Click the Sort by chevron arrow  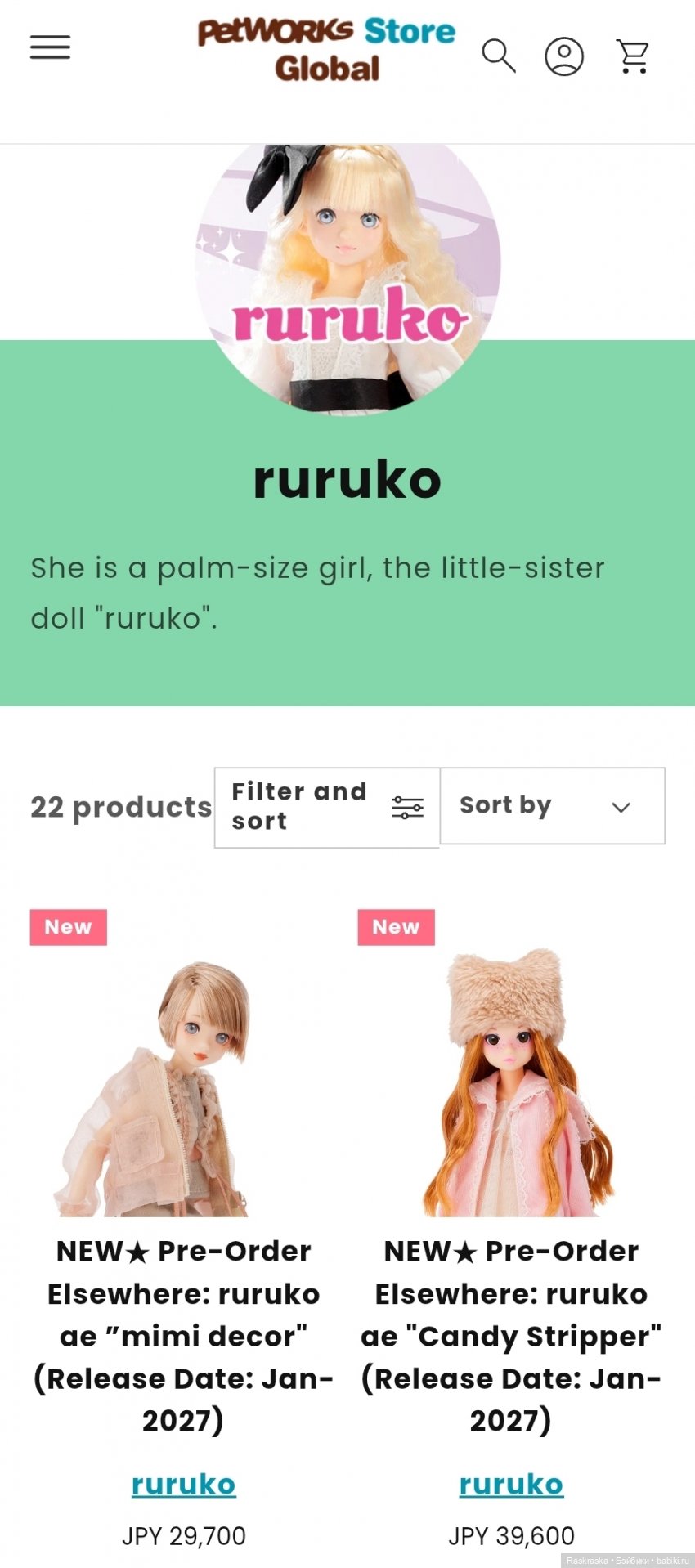click(x=621, y=807)
